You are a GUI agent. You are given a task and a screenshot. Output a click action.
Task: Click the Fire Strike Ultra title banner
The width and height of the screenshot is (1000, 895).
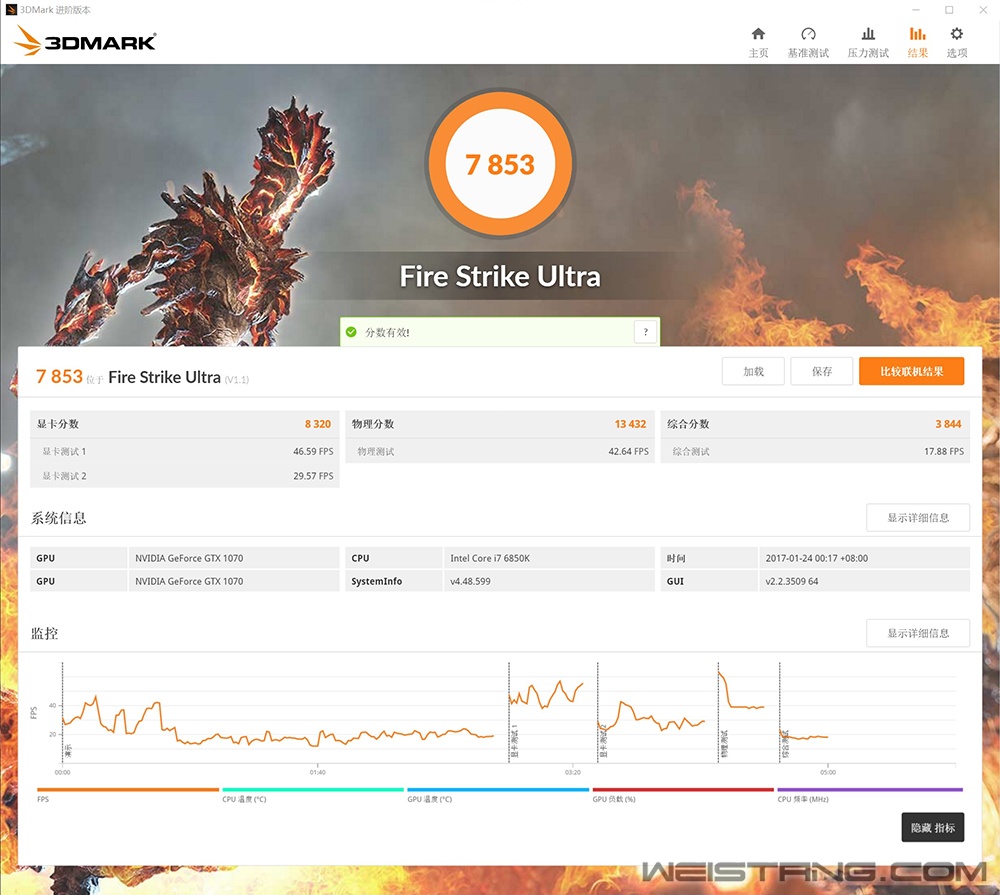click(x=500, y=276)
